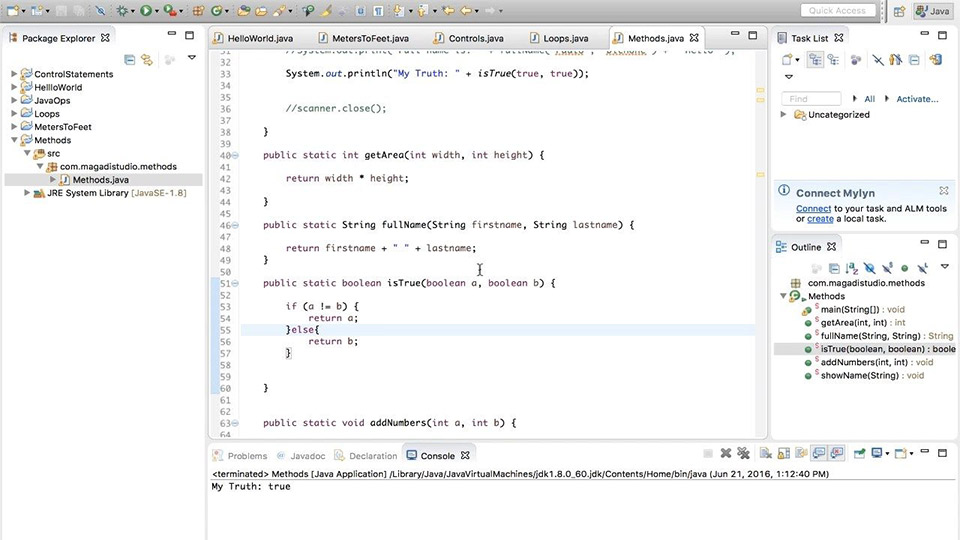Open Package Explorer view menu triangle
960x540 pixels.
pyautogui.click(x=192, y=58)
